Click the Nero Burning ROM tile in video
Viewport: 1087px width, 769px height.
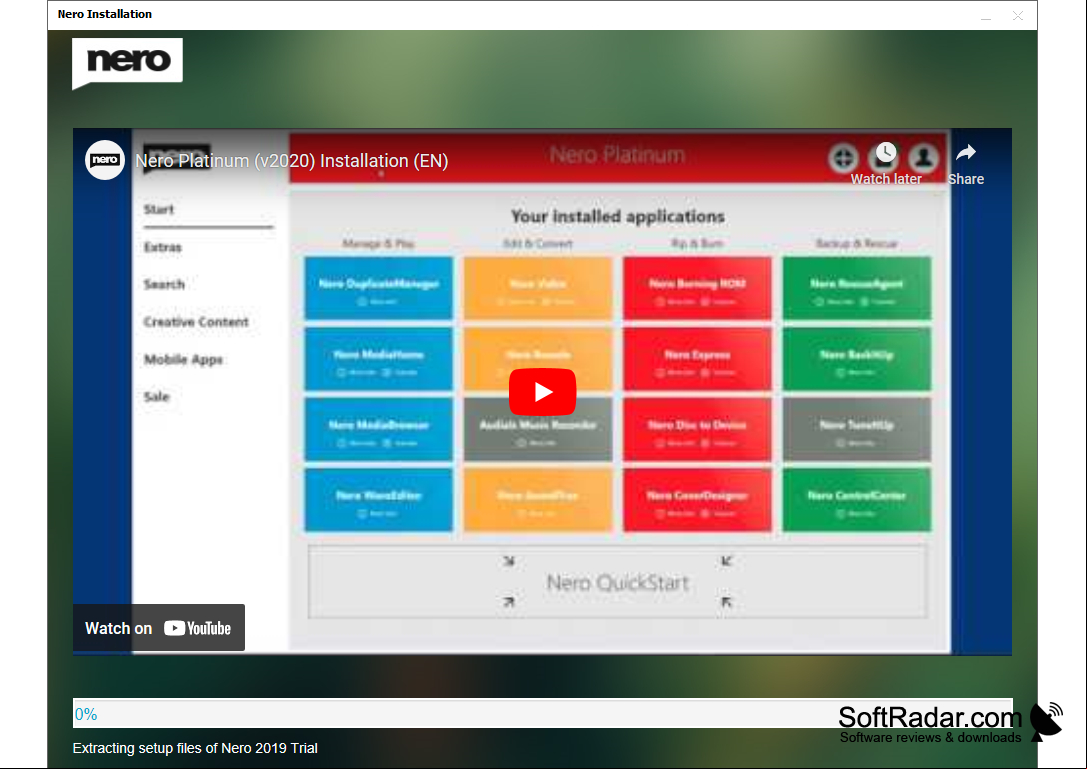tap(697, 288)
